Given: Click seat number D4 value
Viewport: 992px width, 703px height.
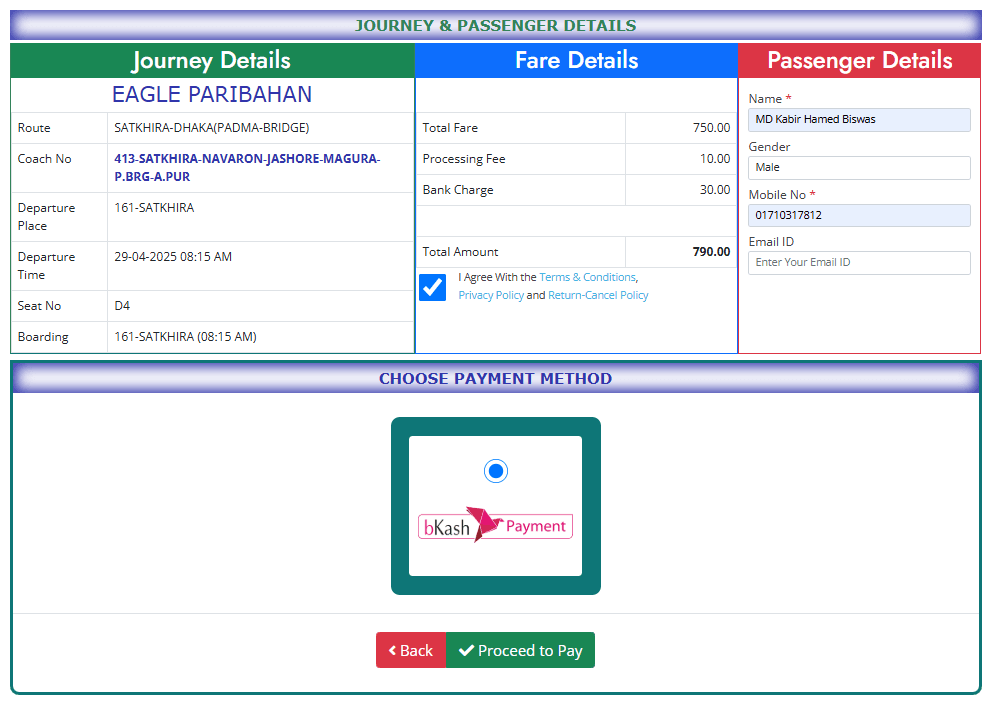Looking at the screenshot, I should tap(122, 306).
